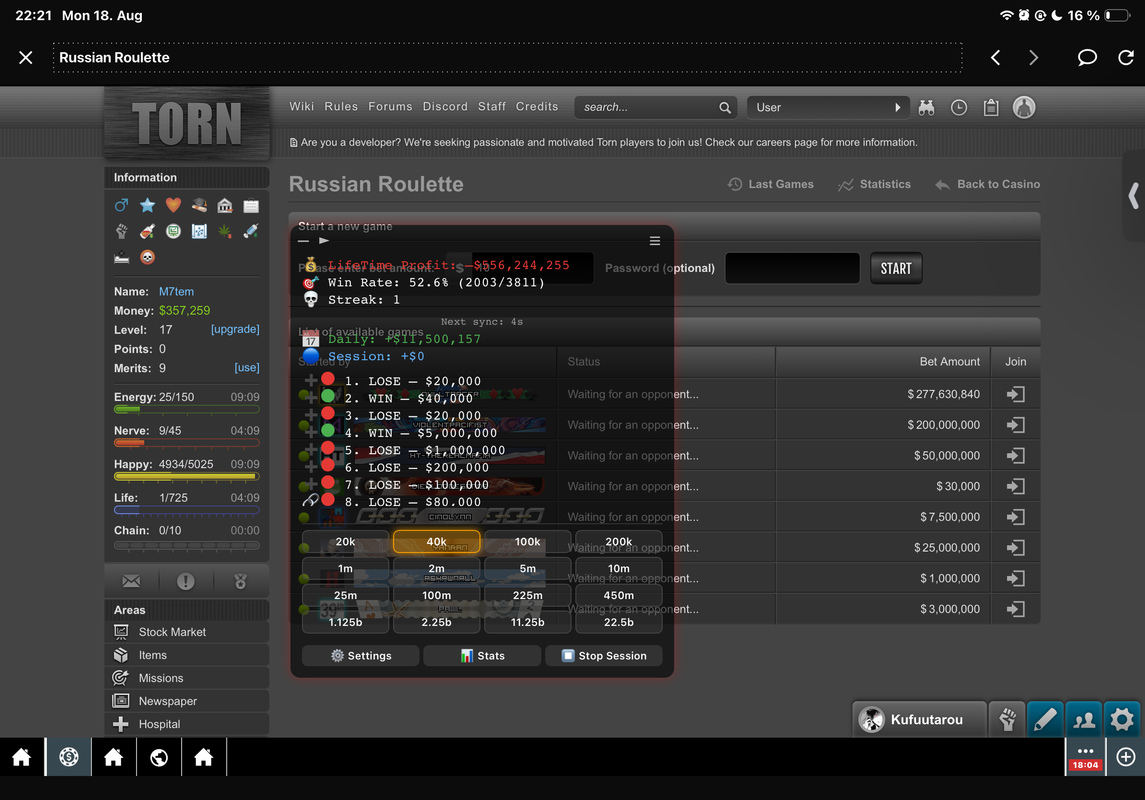This screenshot has width=1145, height=800.
Task: Expand the side panel chevron on the right edge
Action: [1133, 196]
